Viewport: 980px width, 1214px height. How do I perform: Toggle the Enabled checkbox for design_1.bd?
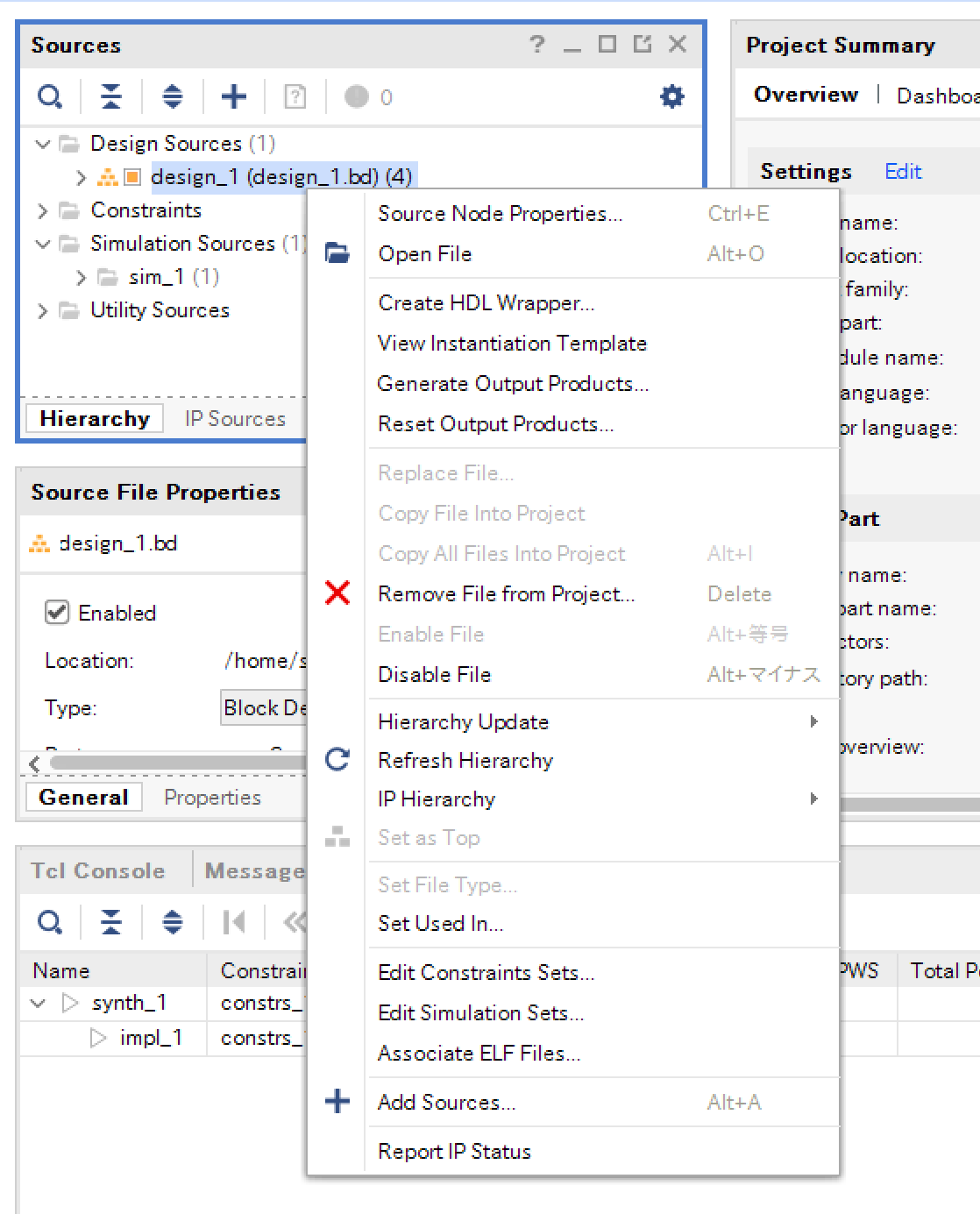(57, 612)
